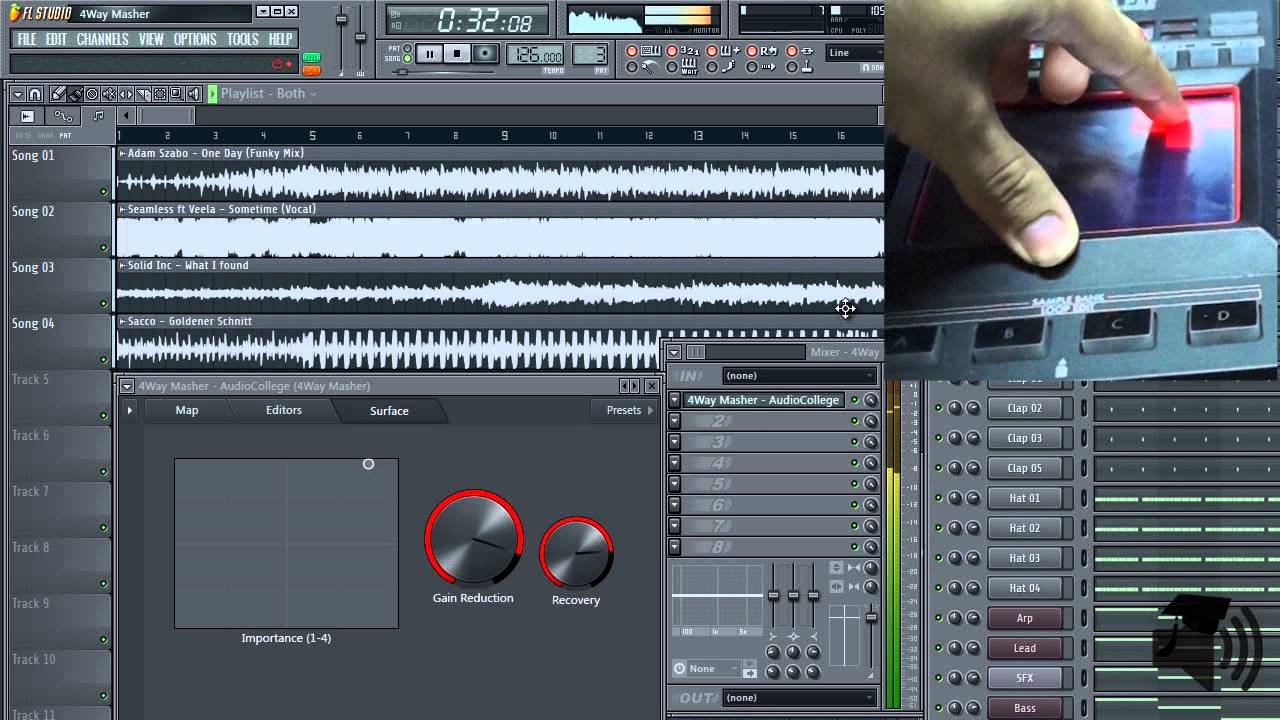Viewport: 1280px width, 720px height.
Task: Open the TOOLS menu
Action: [243, 39]
